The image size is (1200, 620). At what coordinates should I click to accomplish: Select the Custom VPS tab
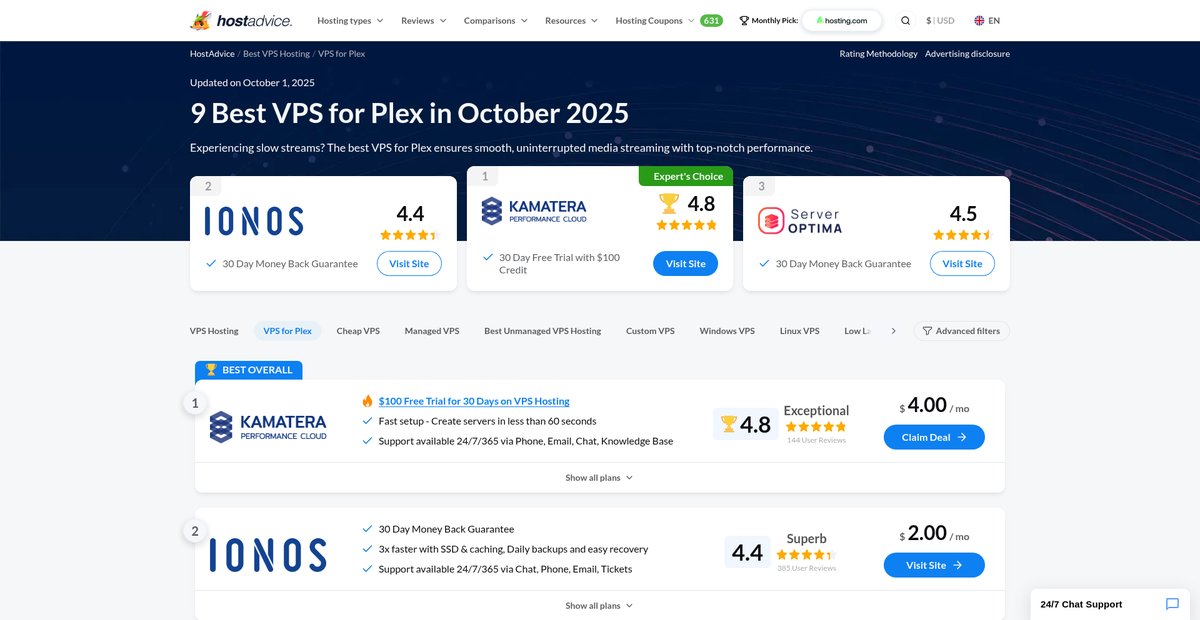click(650, 331)
